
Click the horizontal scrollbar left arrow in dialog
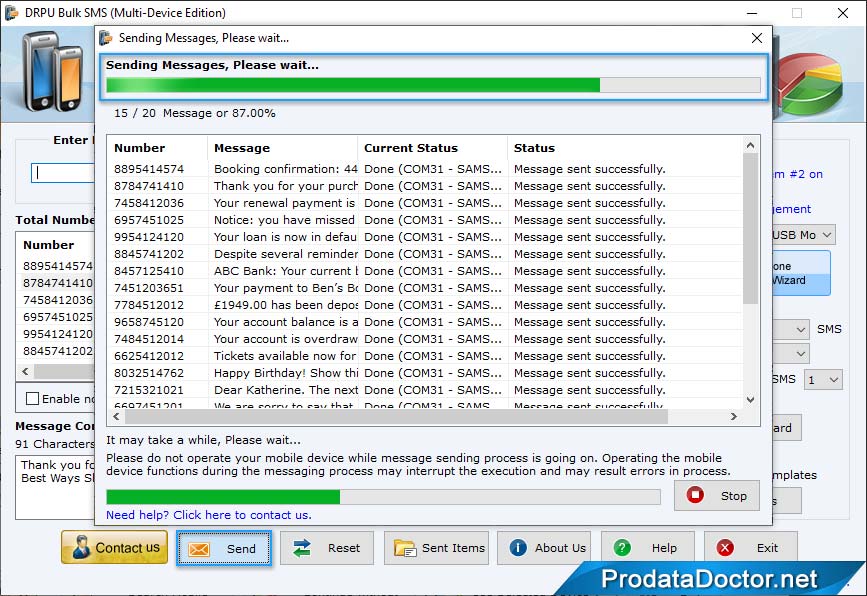point(116,416)
